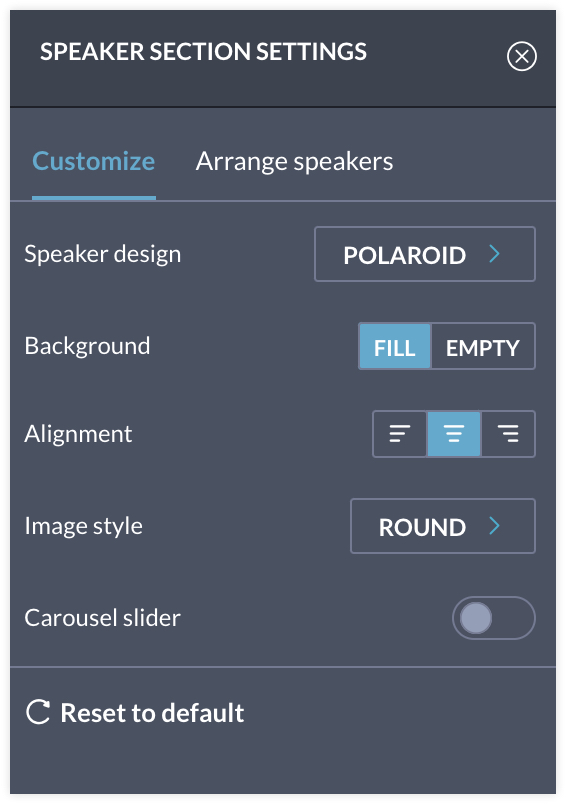The image size is (566, 804).
Task: Switch to the Arrange speakers tab
Action: coord(294,162)
